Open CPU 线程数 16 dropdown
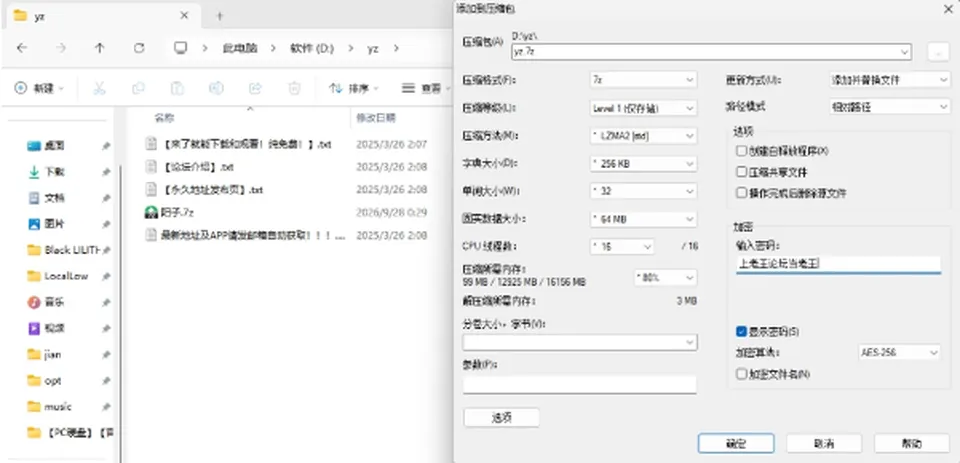The image size is (960, 463). click(x=621, y=246)
